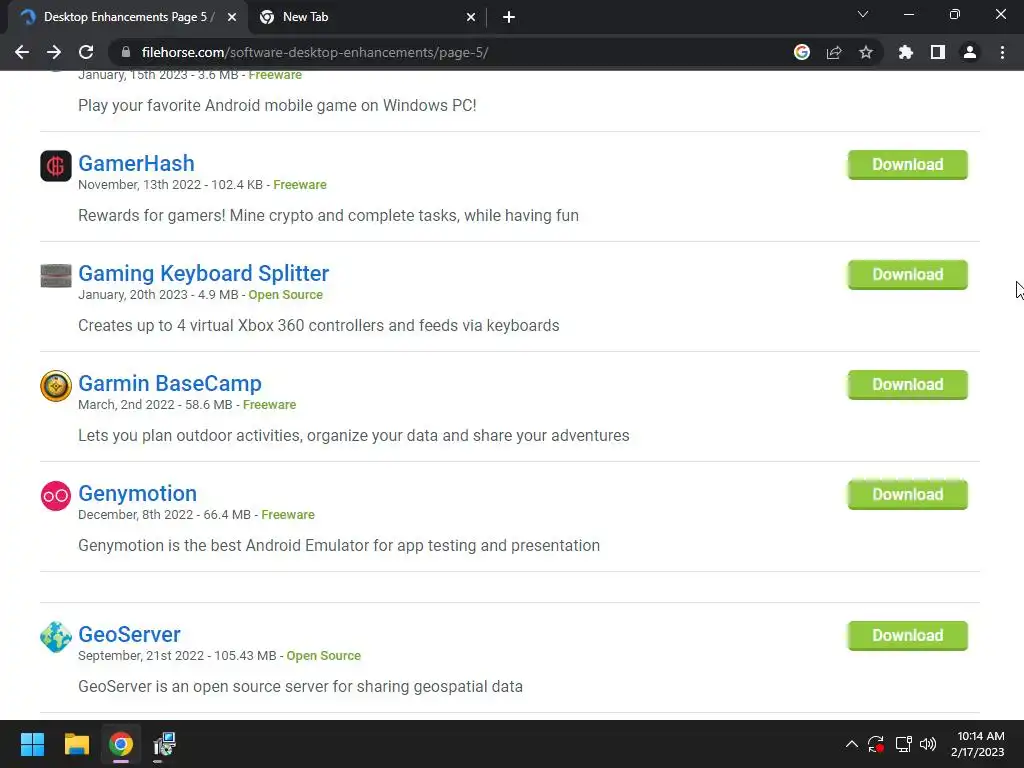Open the GamerHash title link
Screen dimensions: 1024x768
[136, 163]
